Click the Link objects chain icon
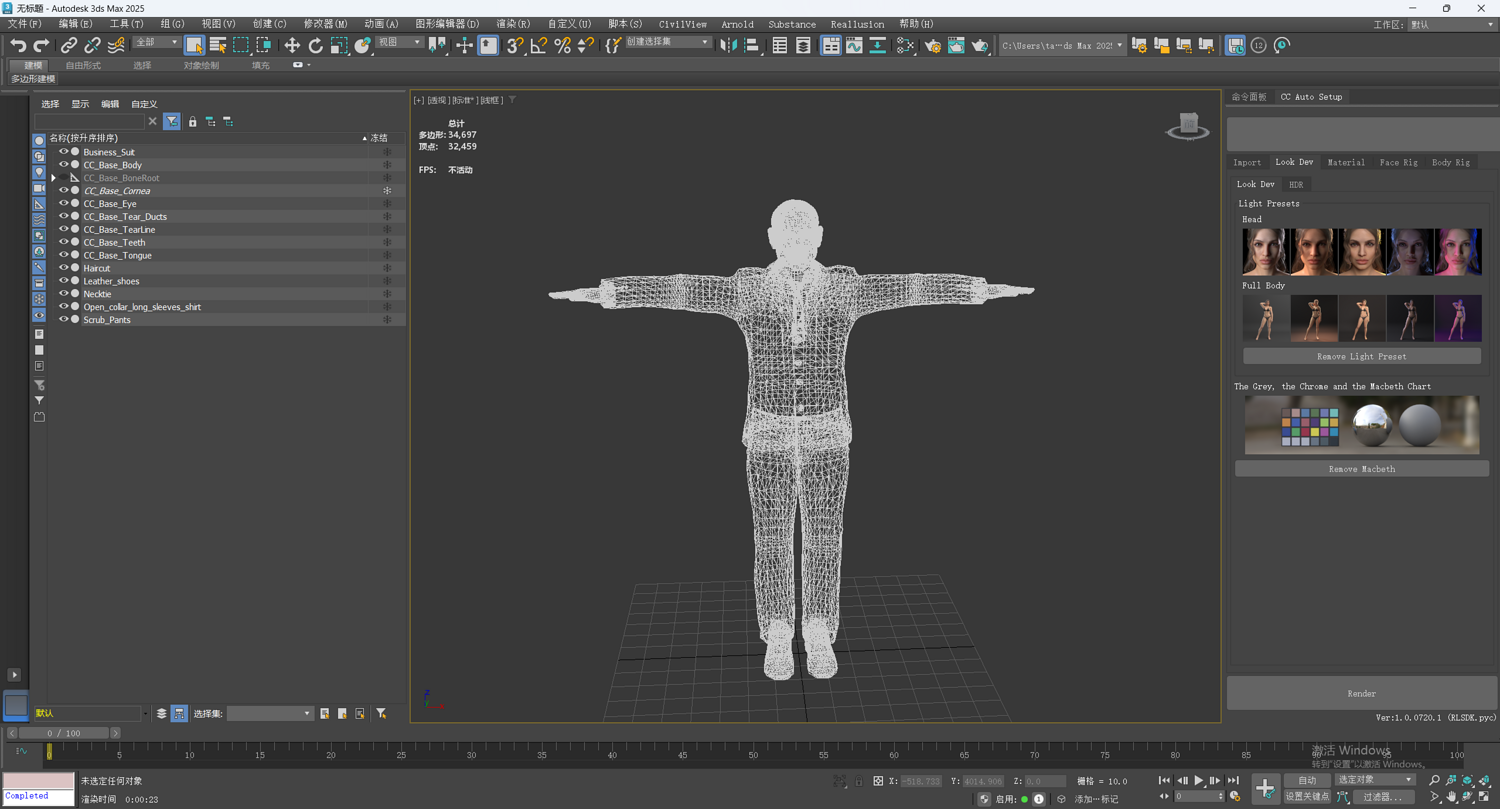 pos(68,45)
